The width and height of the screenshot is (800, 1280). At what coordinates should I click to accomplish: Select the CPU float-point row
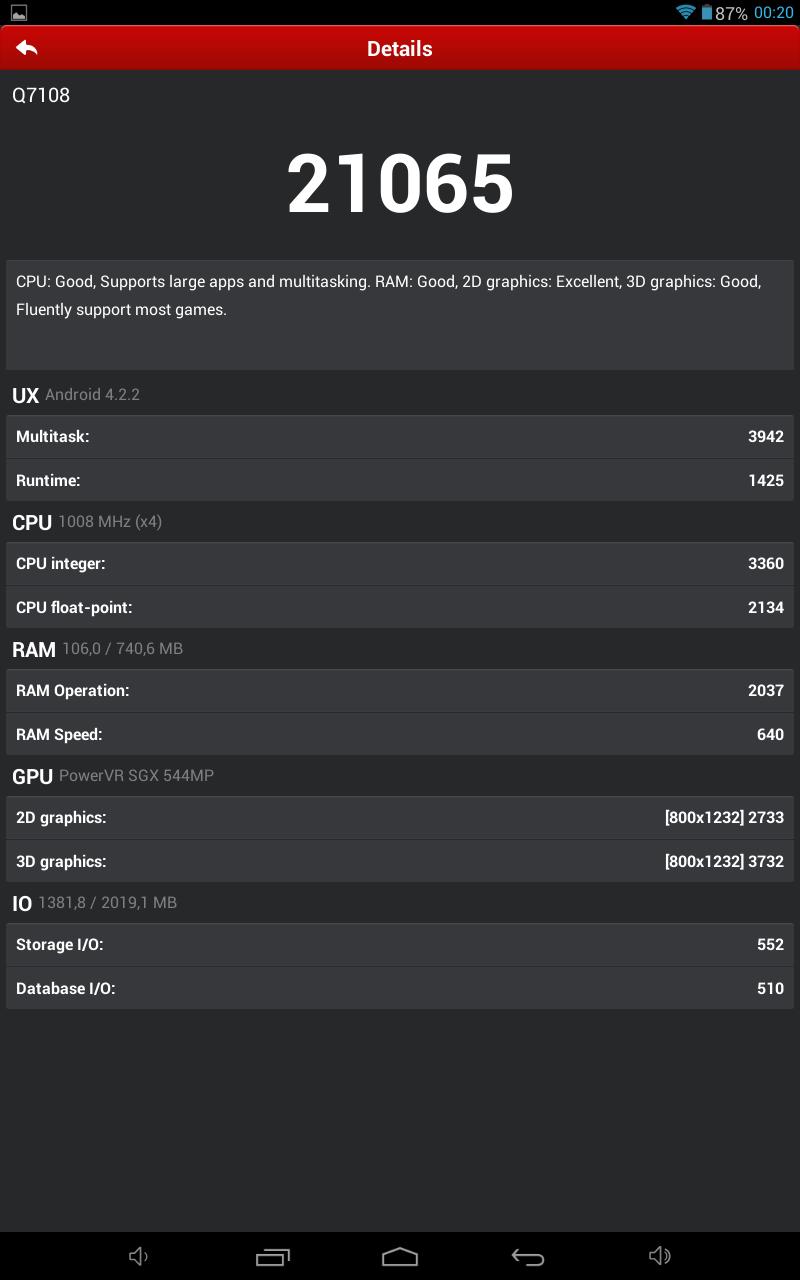tap(400, 608)
